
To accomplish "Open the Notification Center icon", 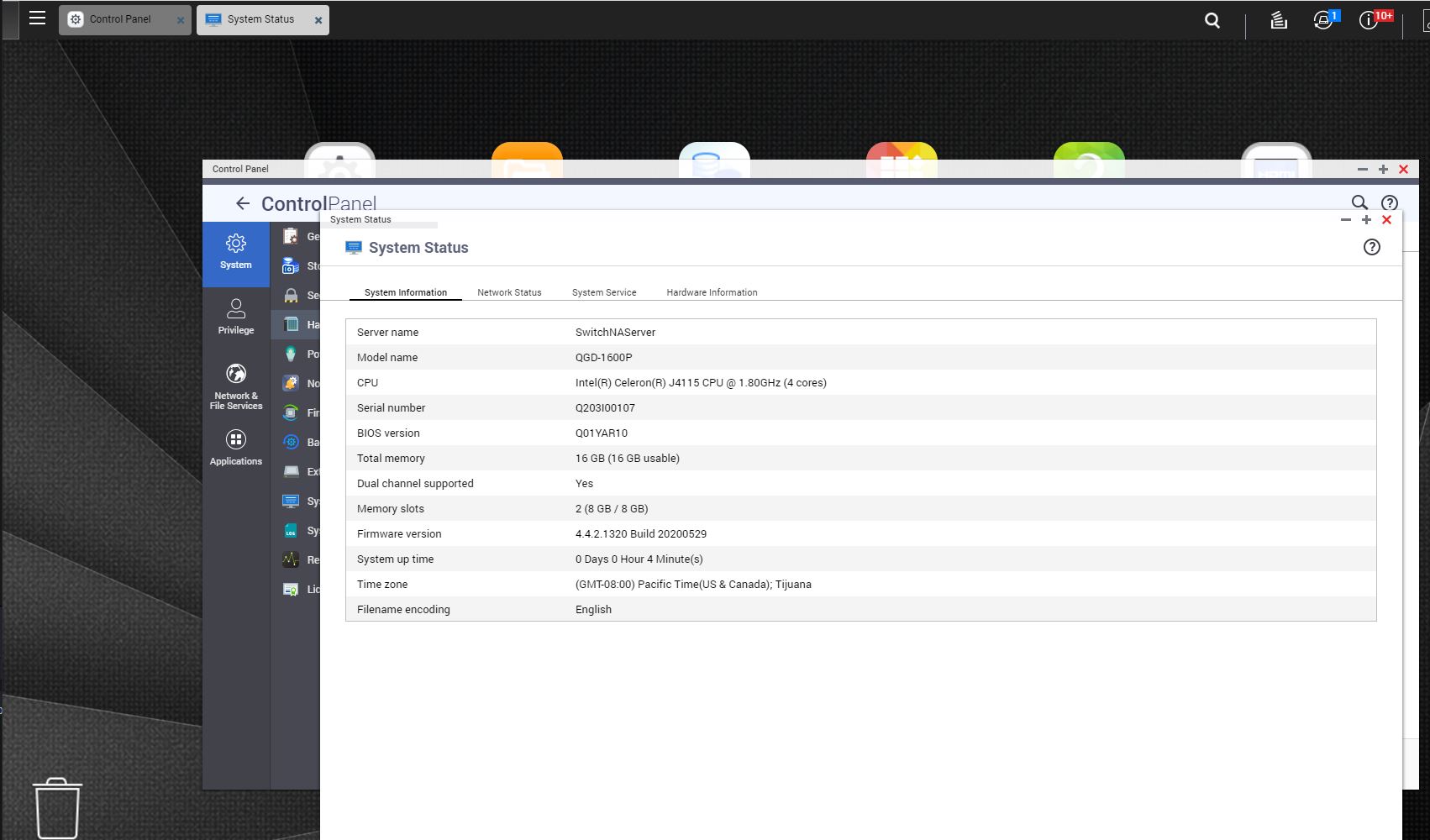I will click(x=291, y=383).
